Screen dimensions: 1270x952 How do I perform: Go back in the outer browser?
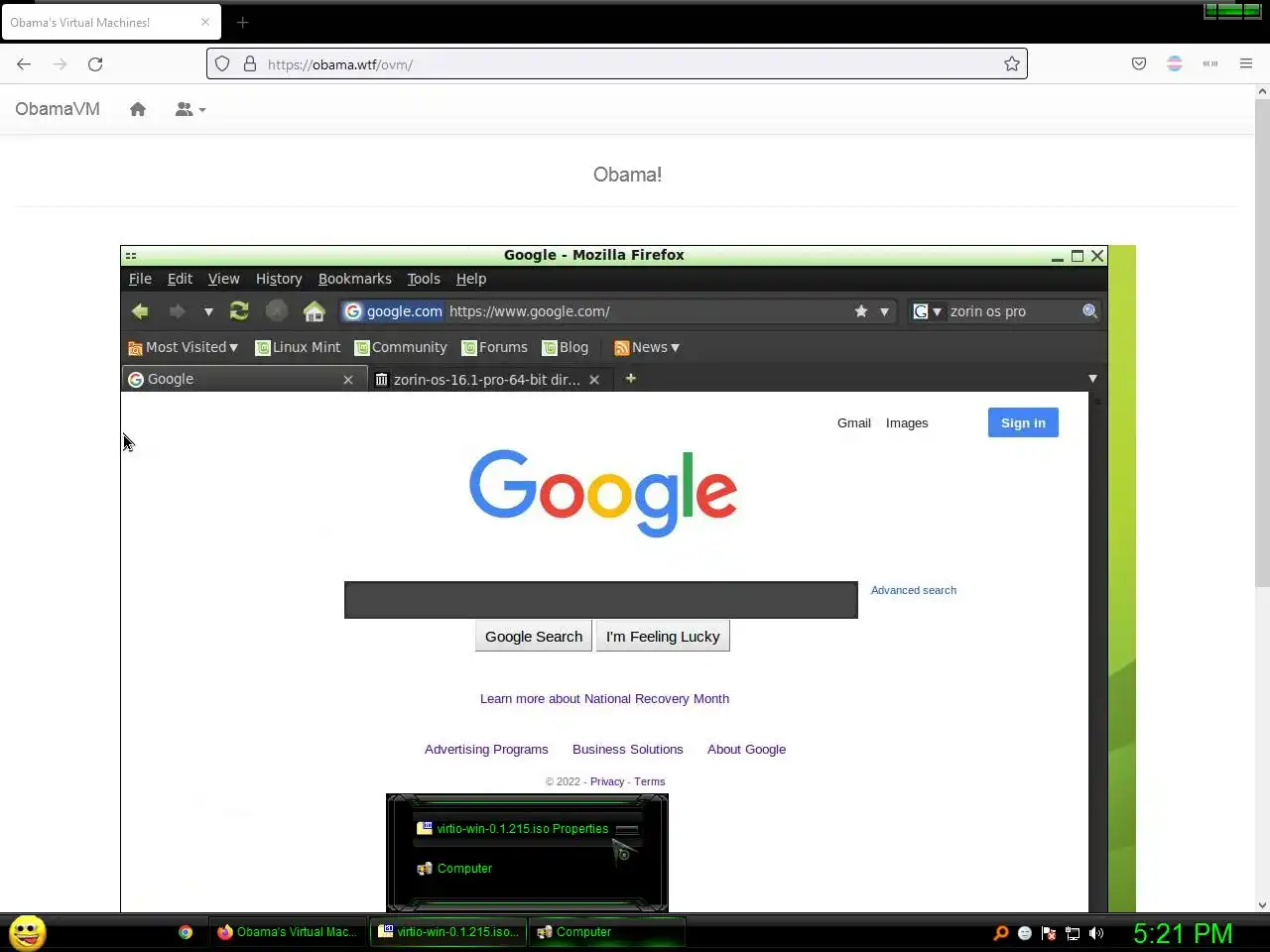(24, 64)
